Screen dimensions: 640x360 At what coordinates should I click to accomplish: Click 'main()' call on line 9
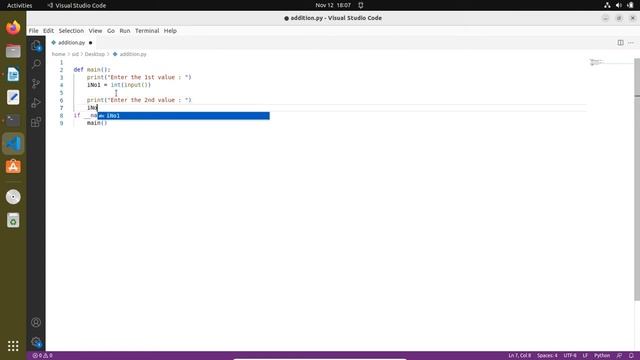tap(97, 123)
